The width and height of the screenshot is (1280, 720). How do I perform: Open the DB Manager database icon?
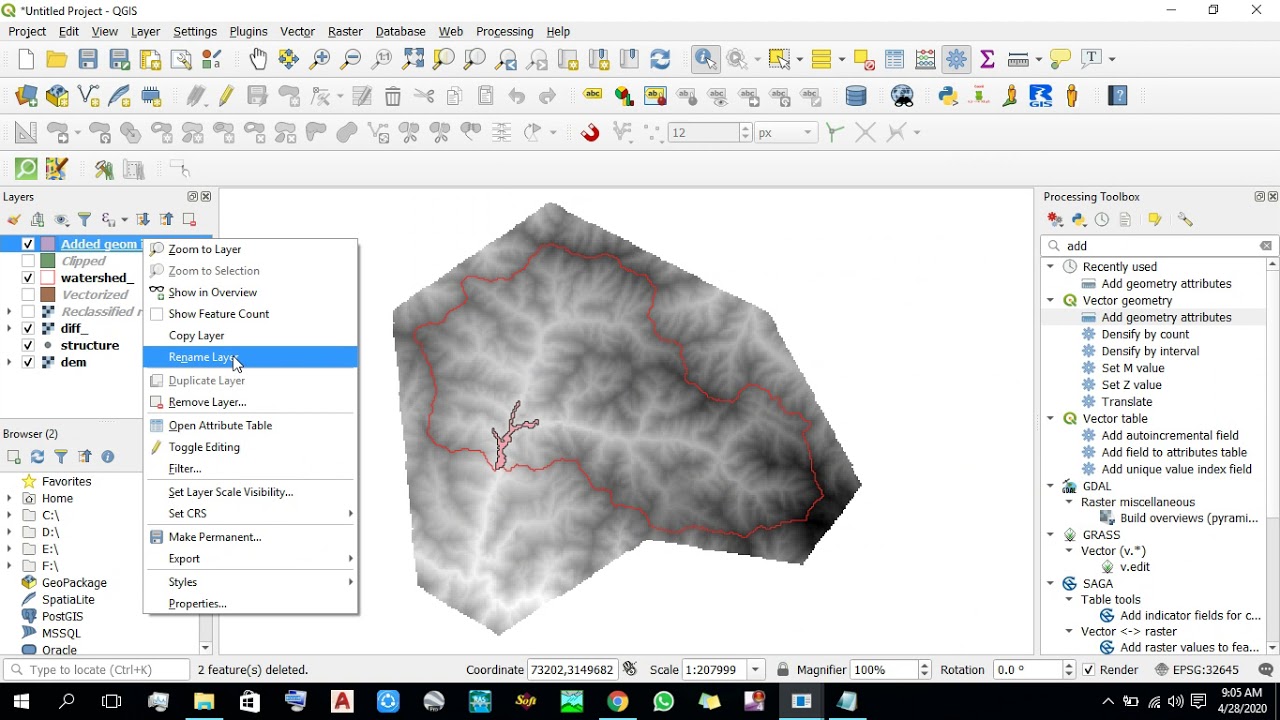[x=856, y=96]
